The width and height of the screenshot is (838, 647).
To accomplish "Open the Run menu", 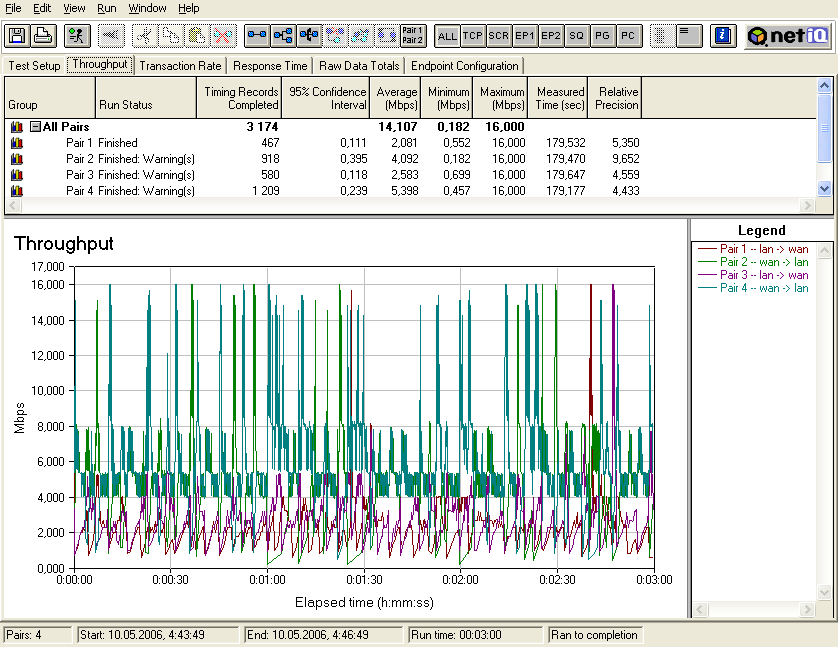I will [x=106, y=8].
